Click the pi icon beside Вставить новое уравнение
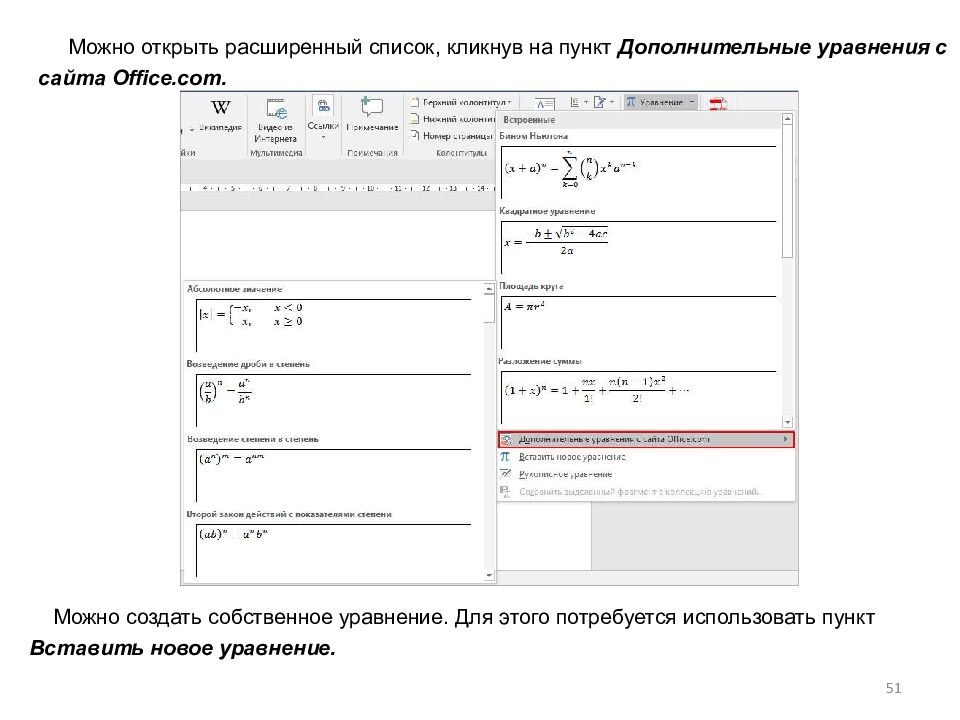This screenshot has width=960, height=720. pyautogui.click(x=505, y=457)
